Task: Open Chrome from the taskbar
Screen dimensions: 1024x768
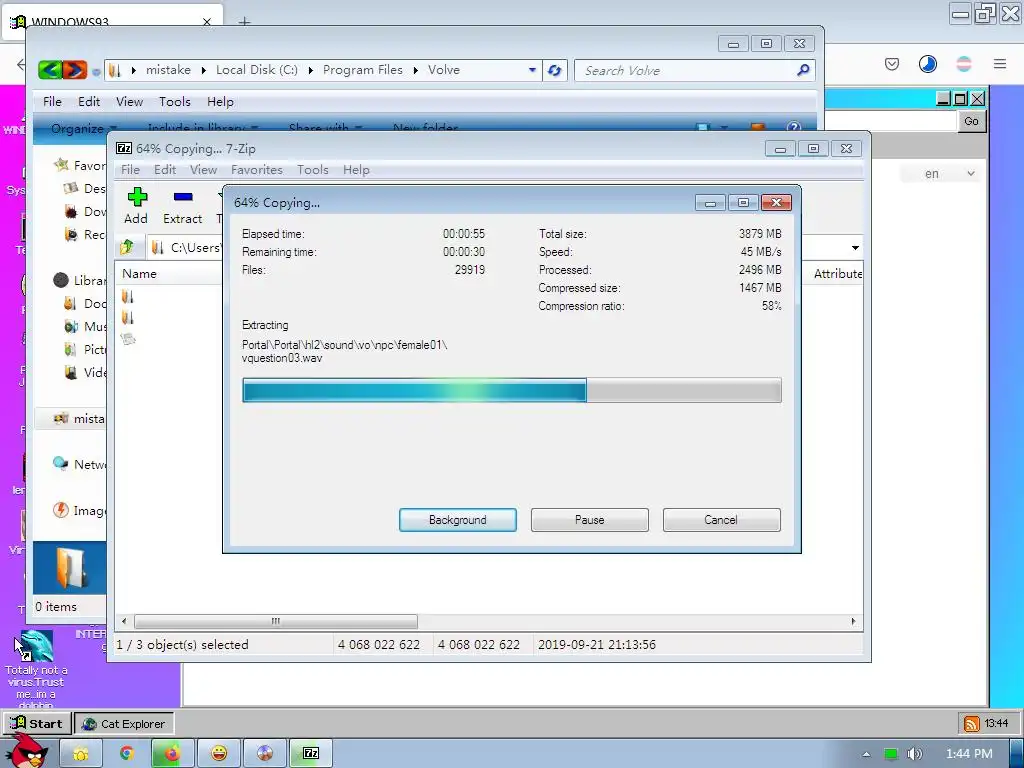Action: [127, 754]
